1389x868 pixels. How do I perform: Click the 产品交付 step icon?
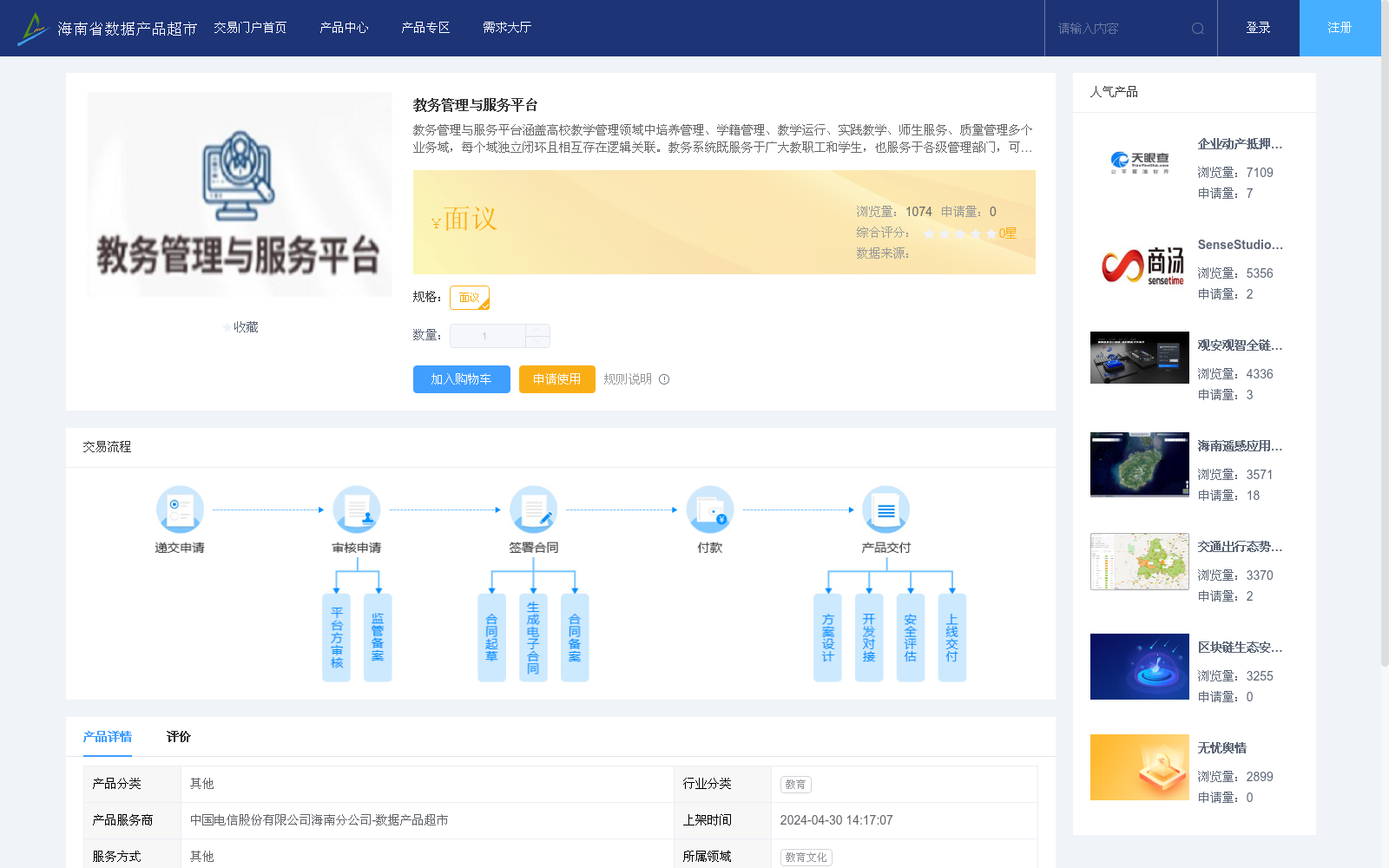point(886,510)
